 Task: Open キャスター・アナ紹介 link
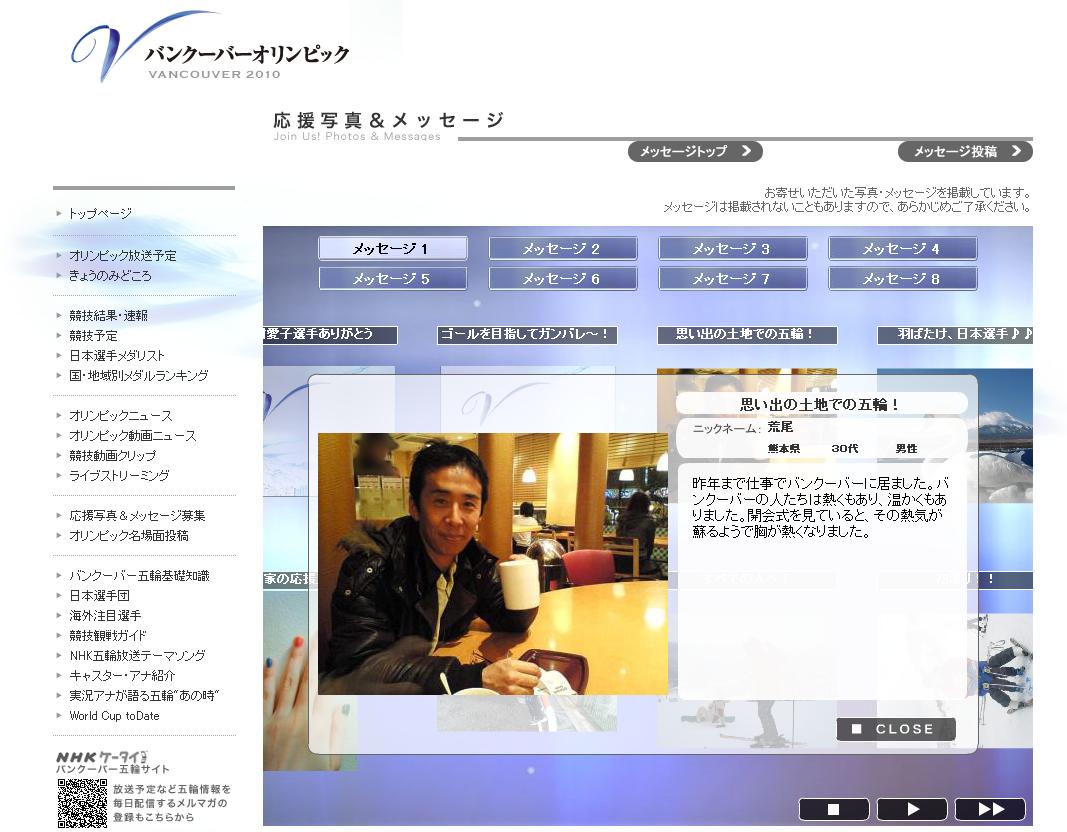122,676
